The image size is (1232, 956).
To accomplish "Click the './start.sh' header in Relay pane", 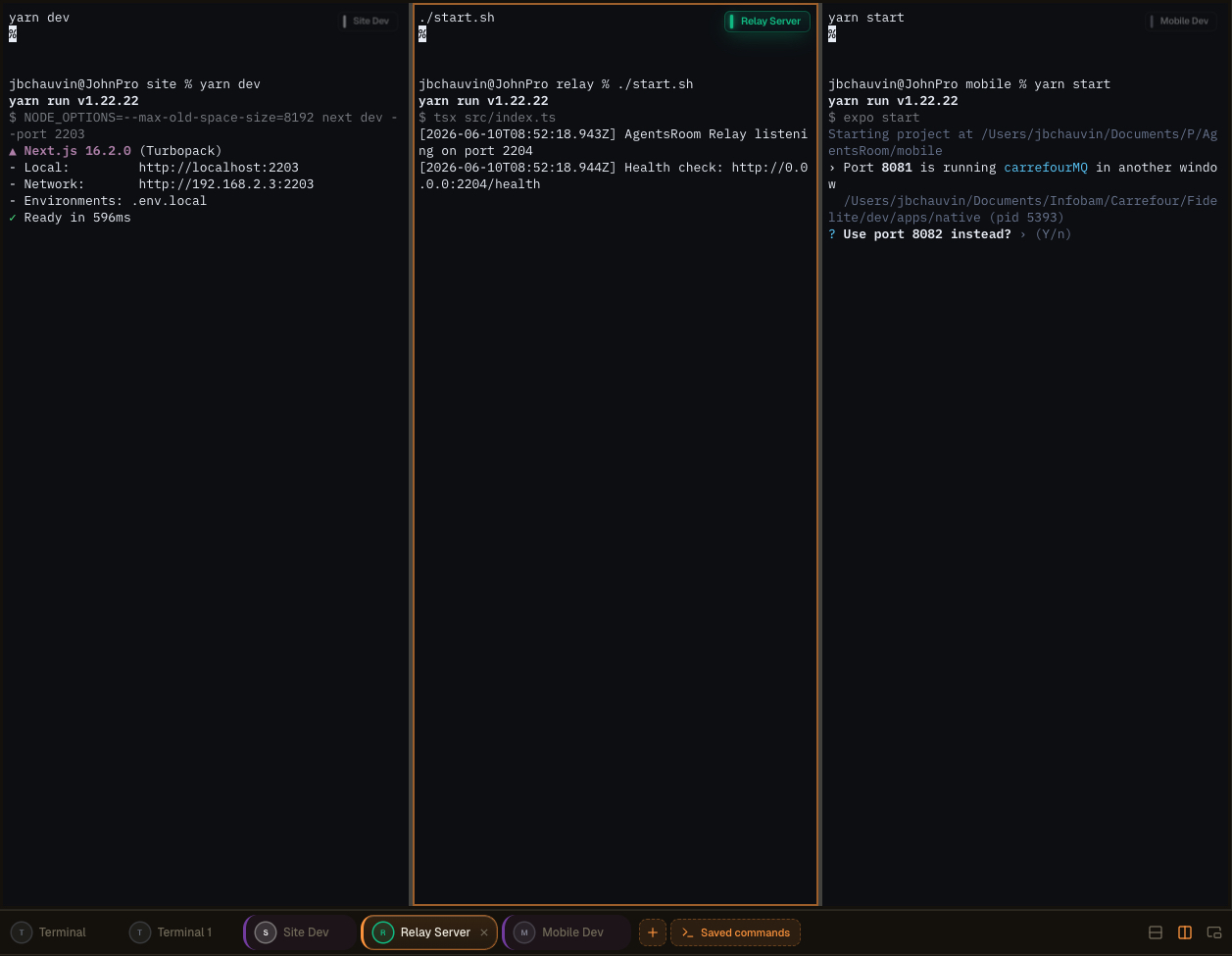I will click(x=457, y=18).
